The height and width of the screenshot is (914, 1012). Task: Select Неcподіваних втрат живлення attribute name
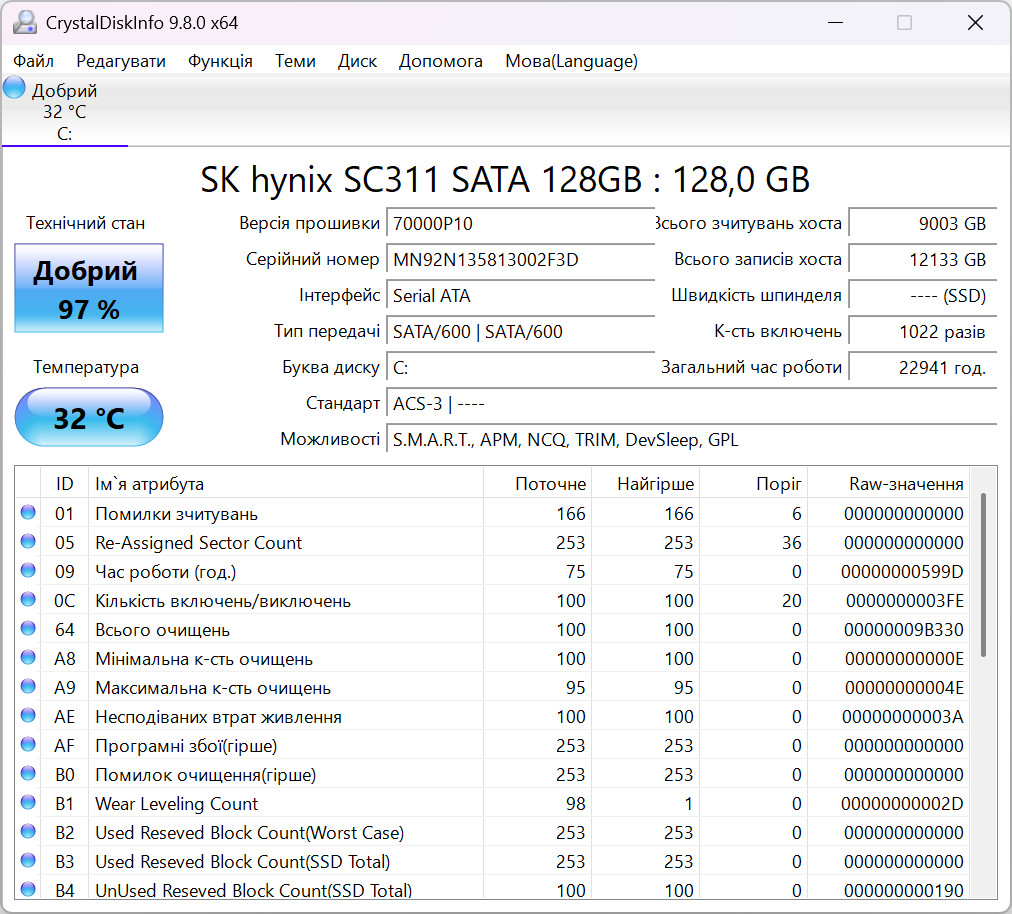218,716
